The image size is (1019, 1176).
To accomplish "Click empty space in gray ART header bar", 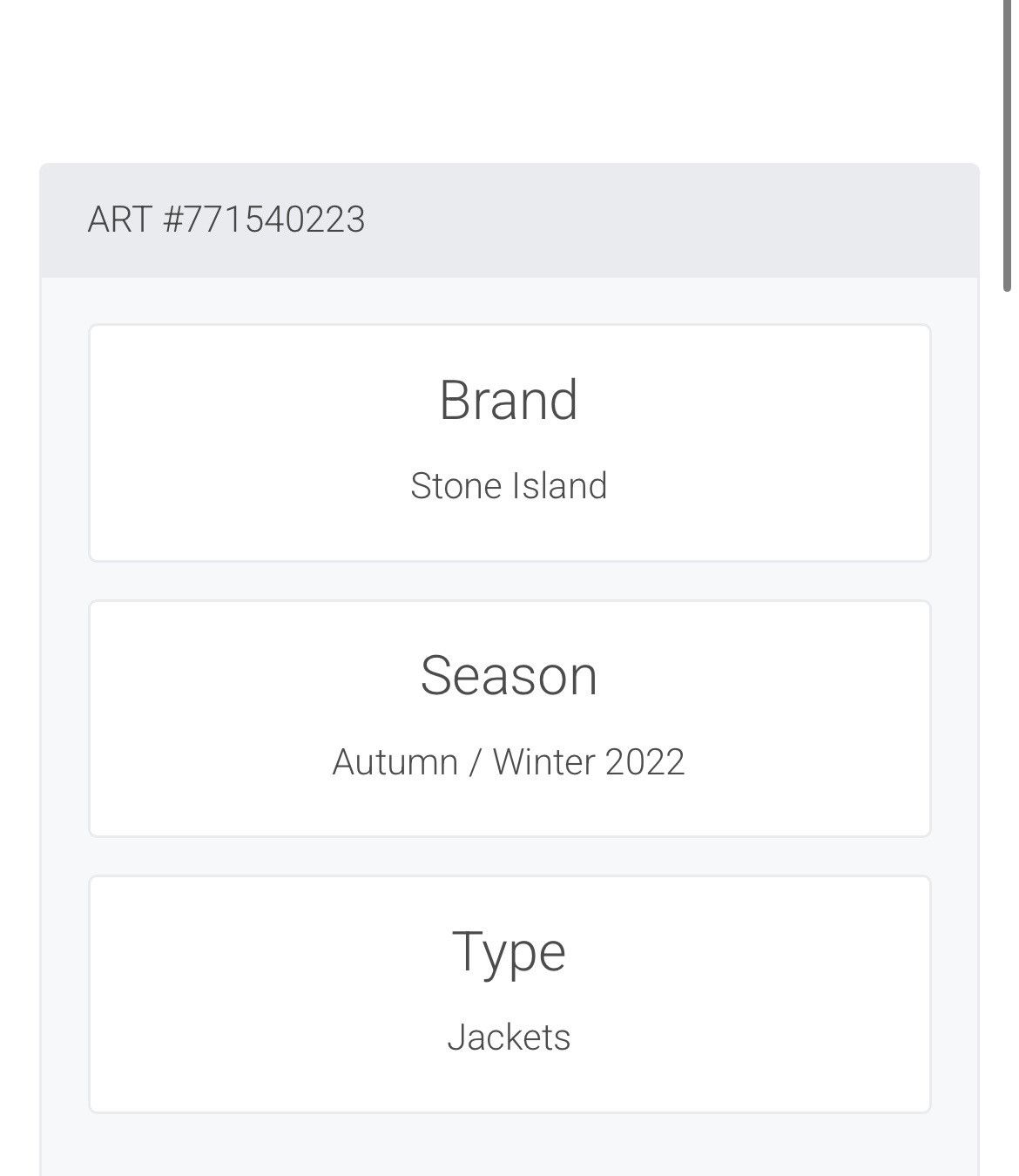I will [671, 220].
